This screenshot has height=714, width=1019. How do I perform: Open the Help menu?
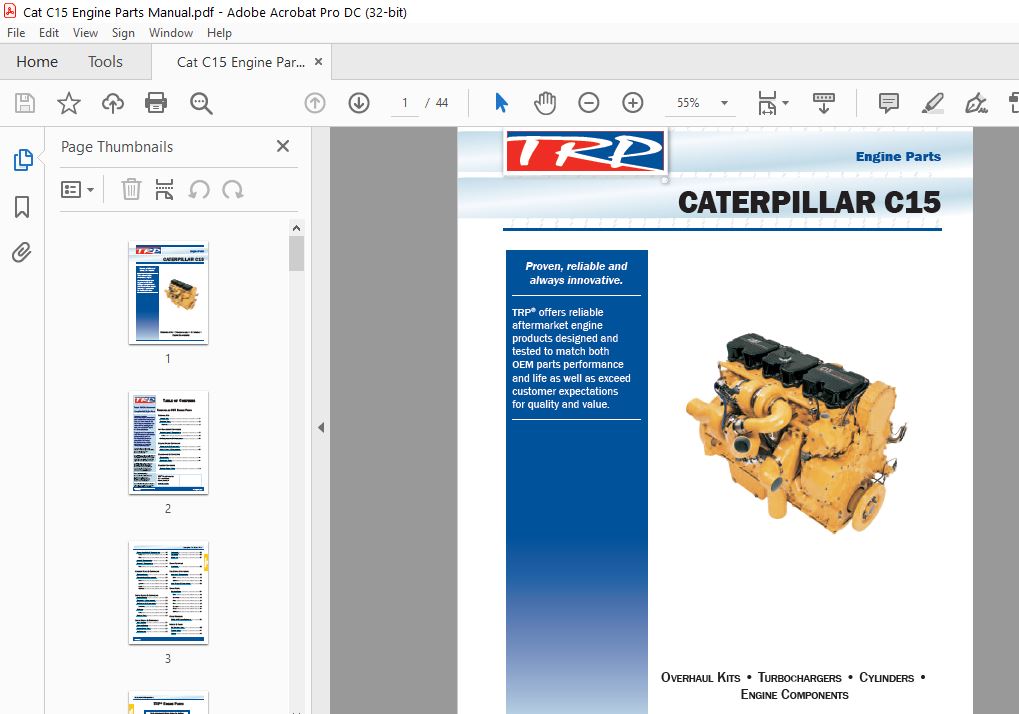click(219, 32)
